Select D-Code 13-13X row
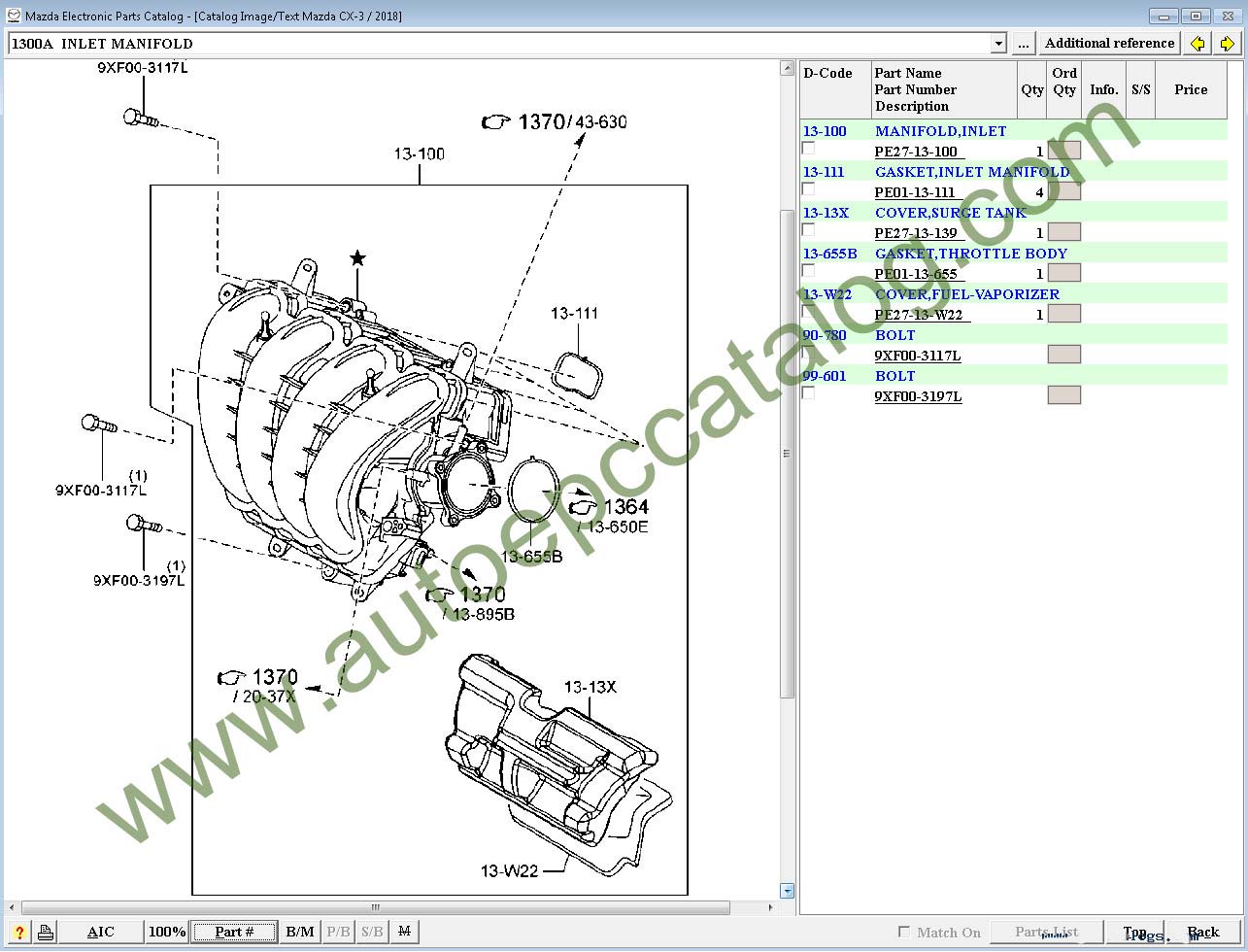 pyautogui.click(x=826, y=213)
